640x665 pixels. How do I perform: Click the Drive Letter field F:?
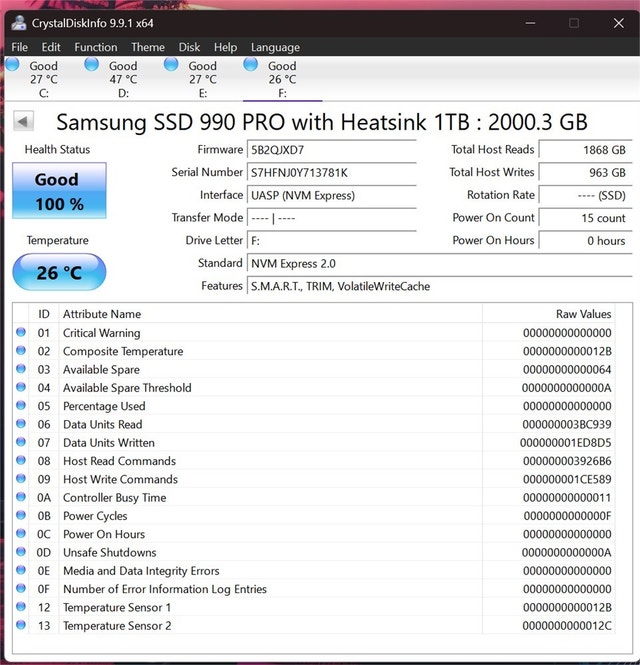[x=332, y=241]
